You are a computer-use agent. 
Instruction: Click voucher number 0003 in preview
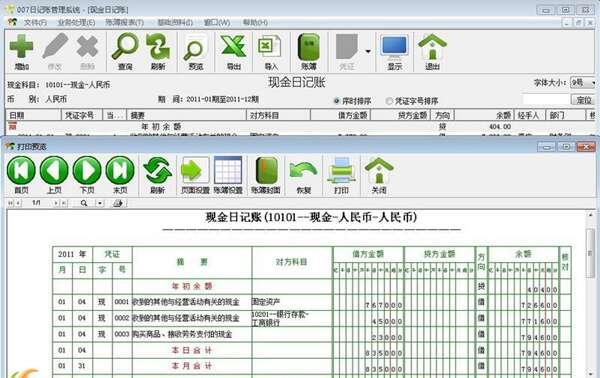point(122,334)
